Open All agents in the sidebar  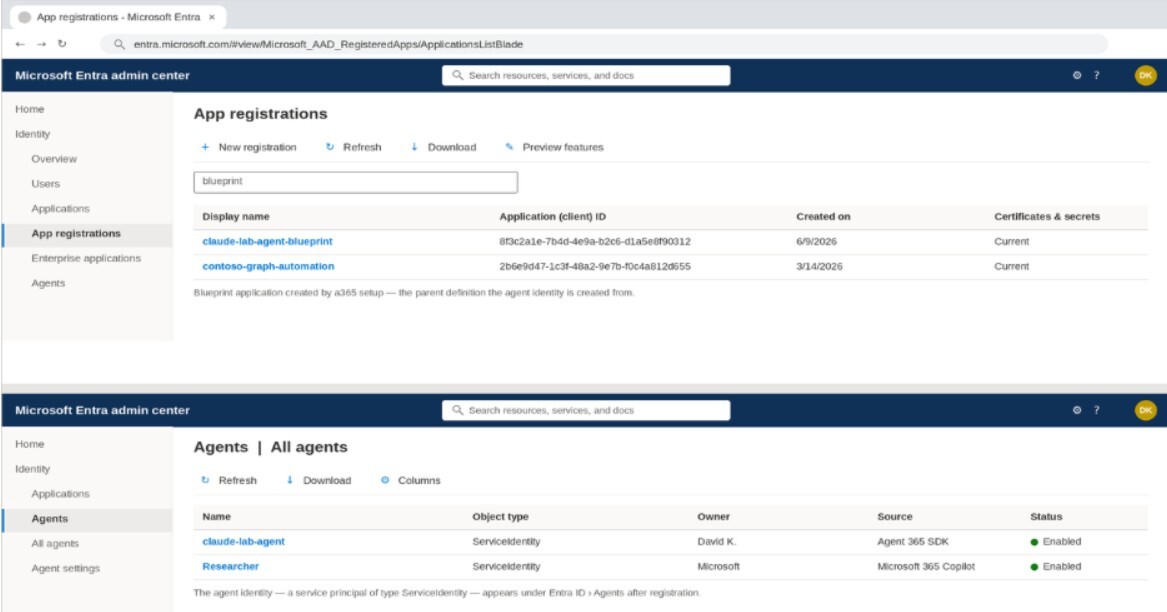click(x=55, y=544)
